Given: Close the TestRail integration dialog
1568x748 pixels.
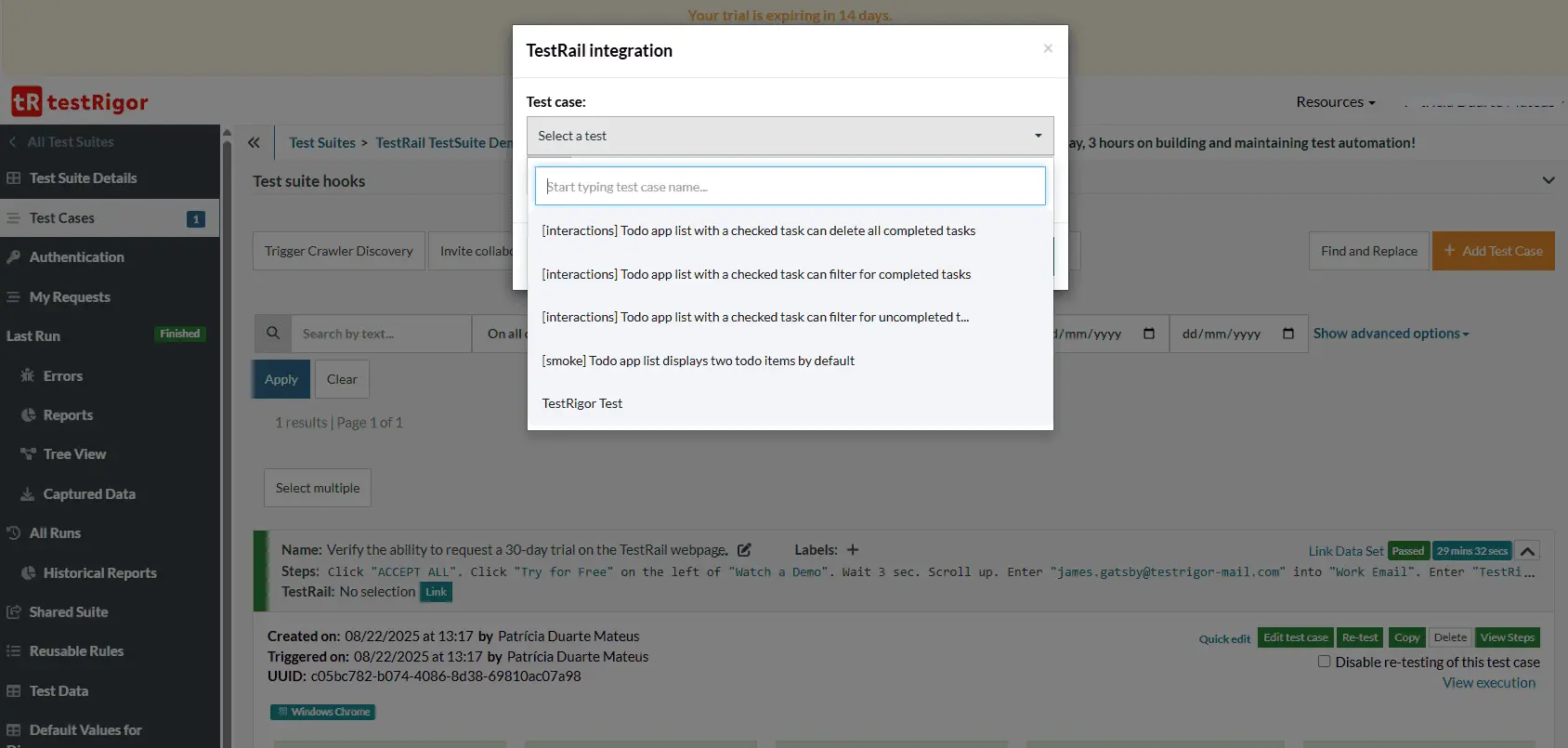Looking at the screenshot, I should (1048, 48).
